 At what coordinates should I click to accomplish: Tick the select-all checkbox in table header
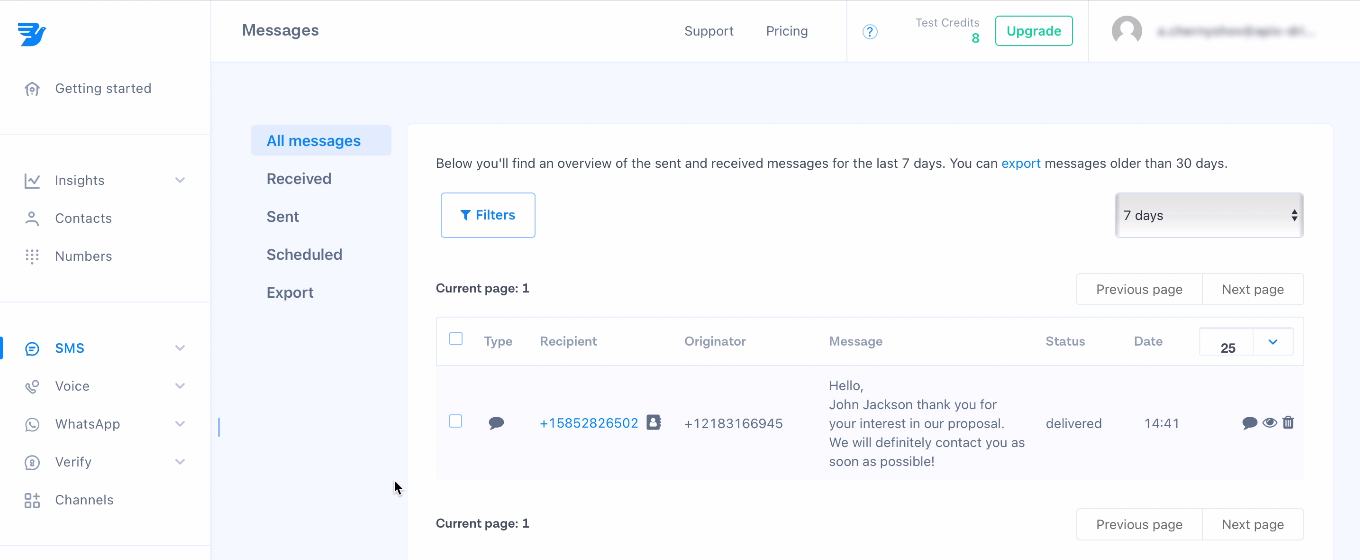(456, 339)
